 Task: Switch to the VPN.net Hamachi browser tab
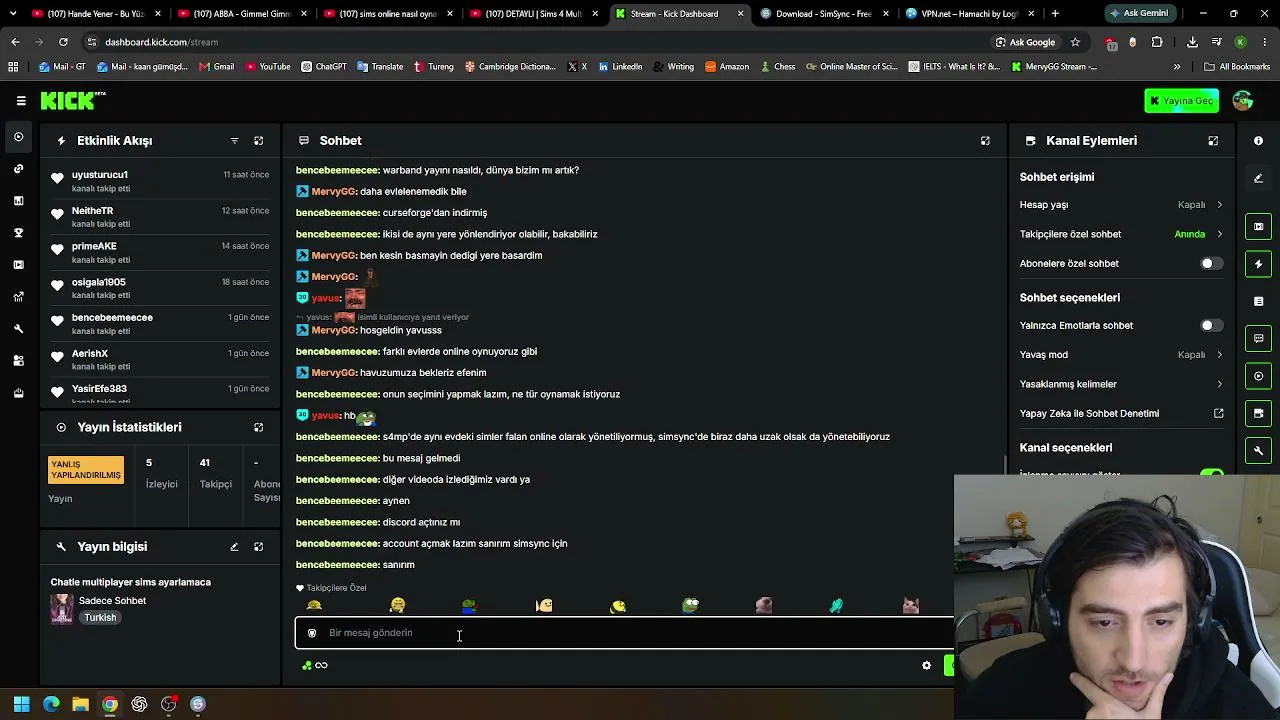[970, 14]
